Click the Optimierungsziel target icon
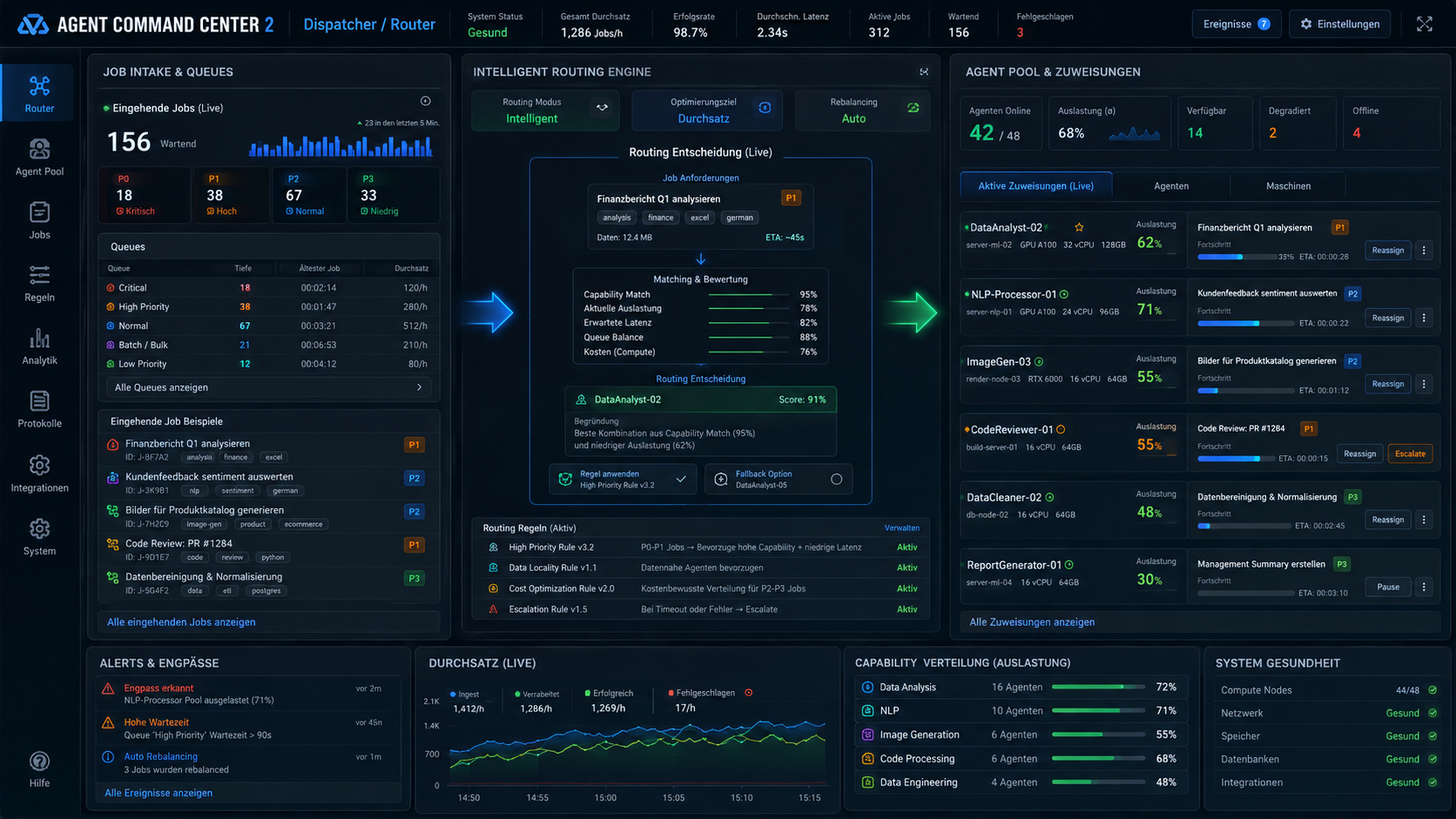Viewport: 1456px width, 819px height. (x=765, y=108)
